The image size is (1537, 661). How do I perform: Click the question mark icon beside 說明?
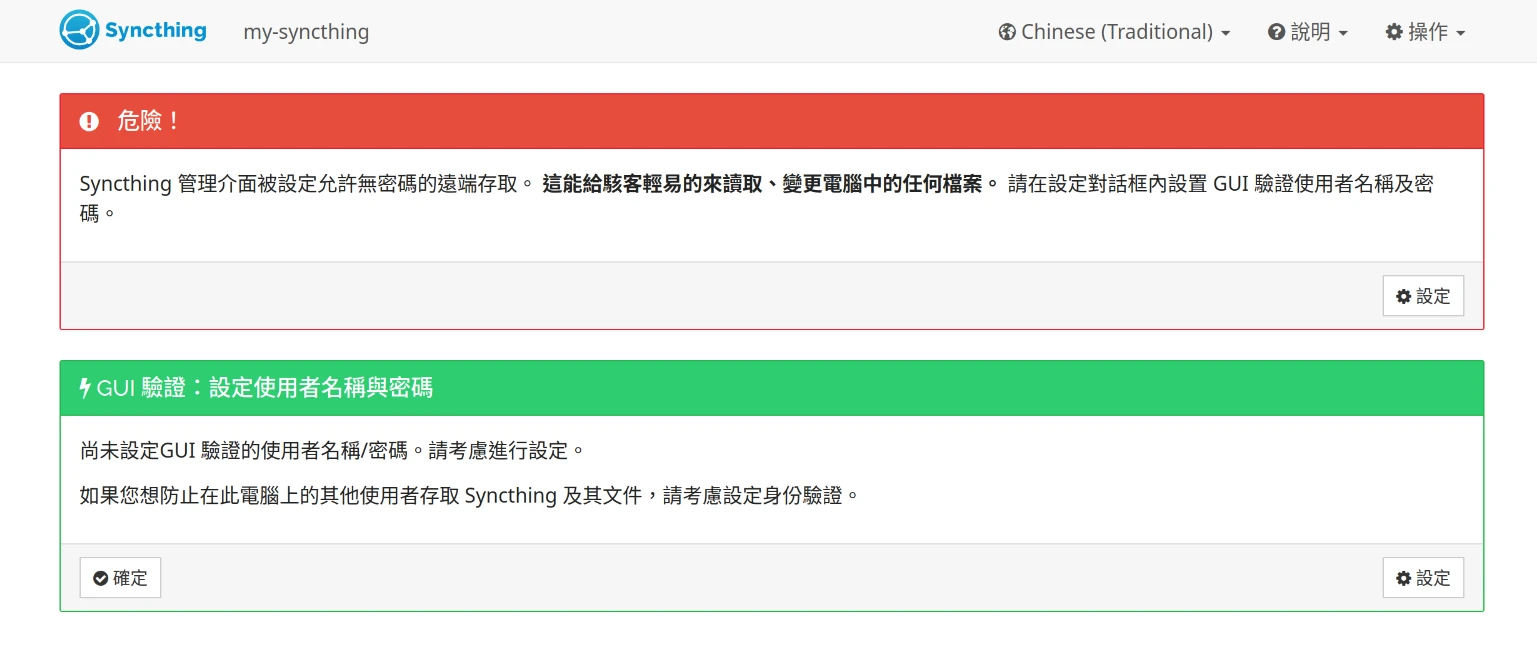click(x=1276, y=32)
